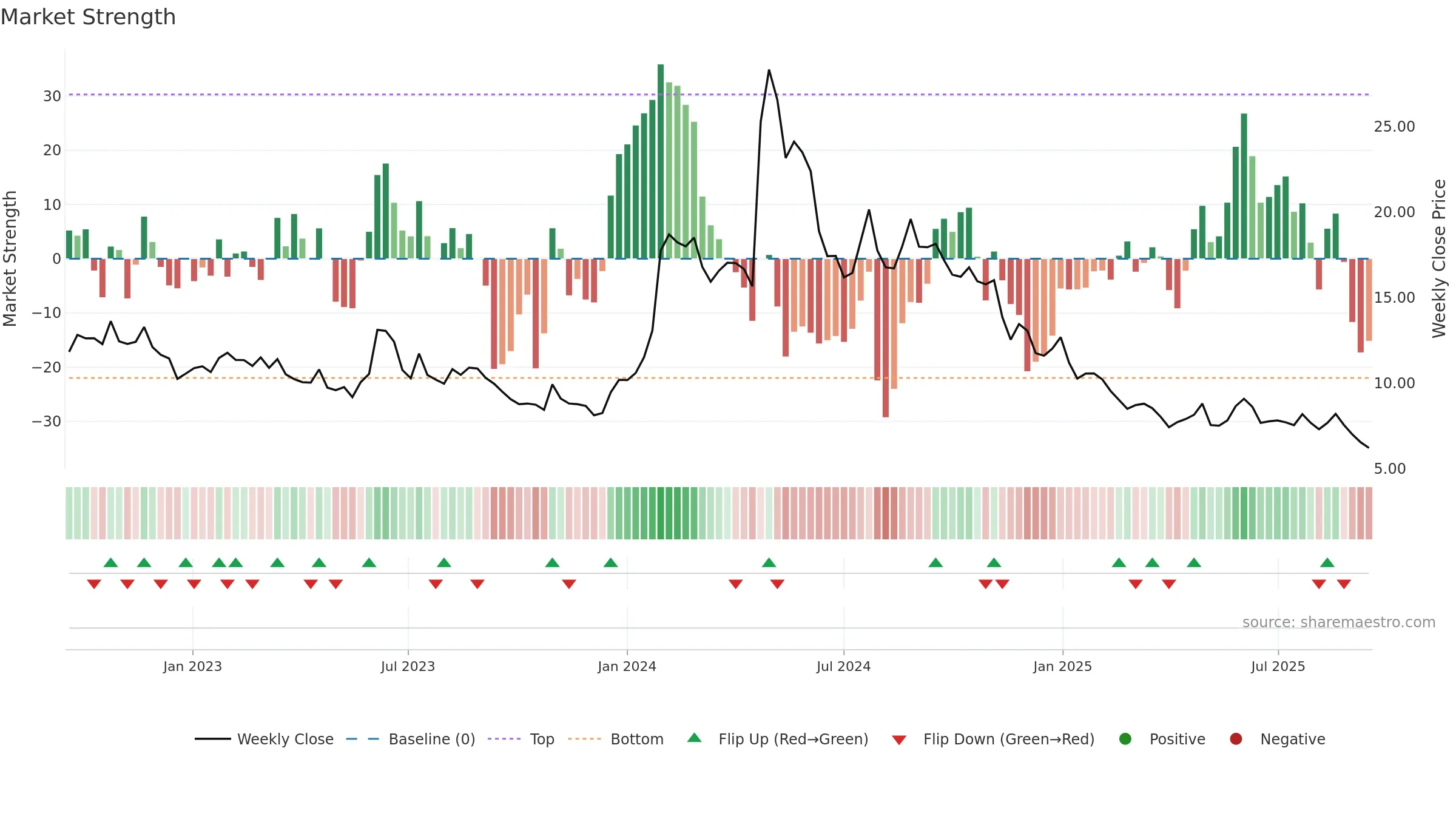Toggle the Top legend entry
This screenshot has height=819, width=1456.
click(521, 739)
